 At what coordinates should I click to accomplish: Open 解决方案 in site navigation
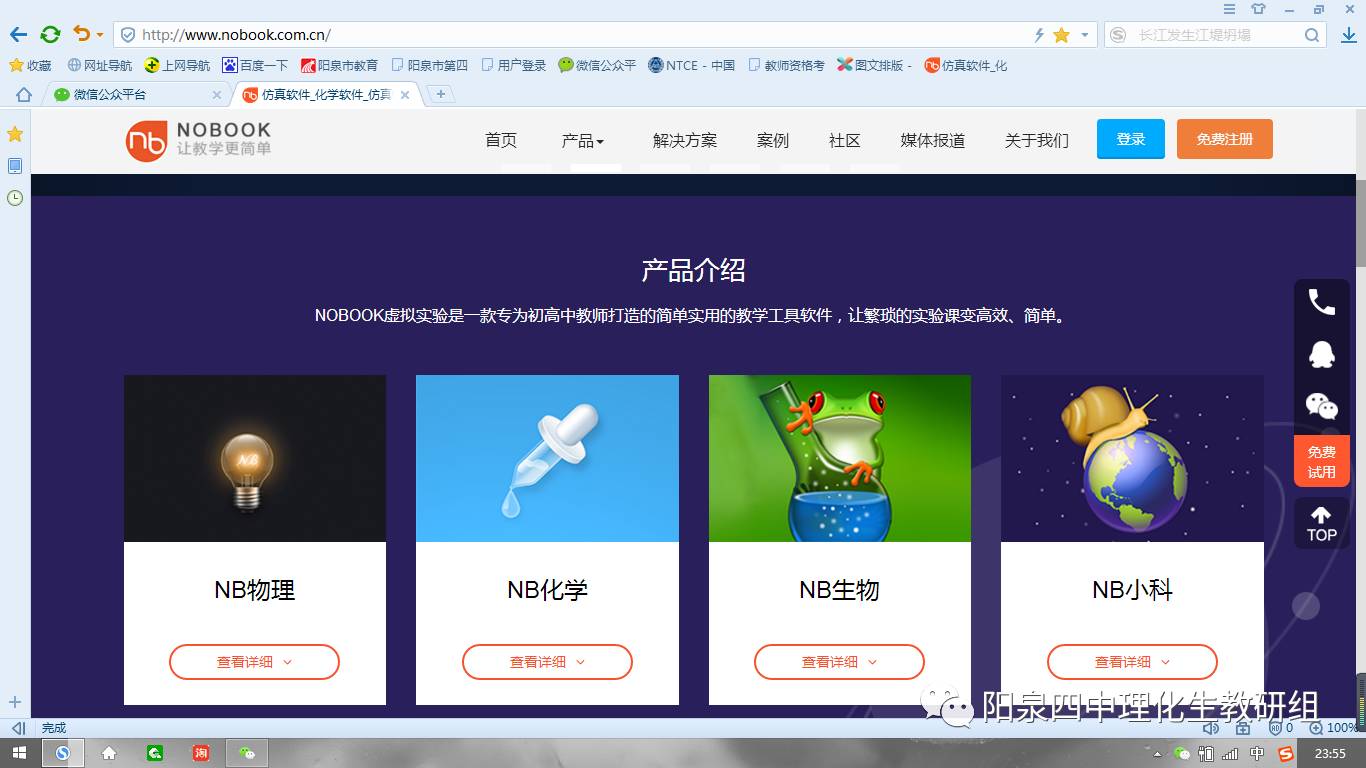[685, 140]
